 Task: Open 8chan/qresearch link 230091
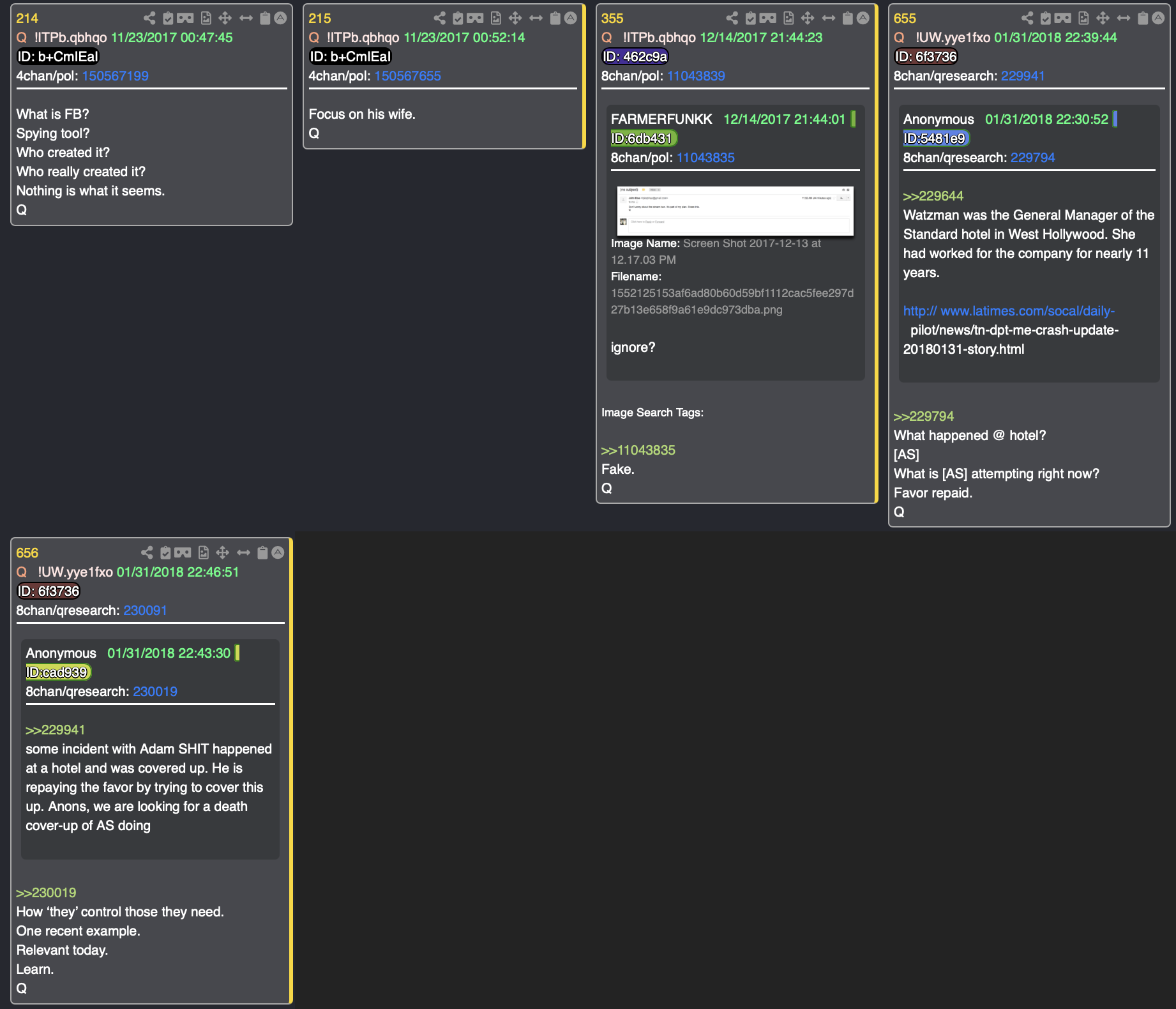pos(145,611)
